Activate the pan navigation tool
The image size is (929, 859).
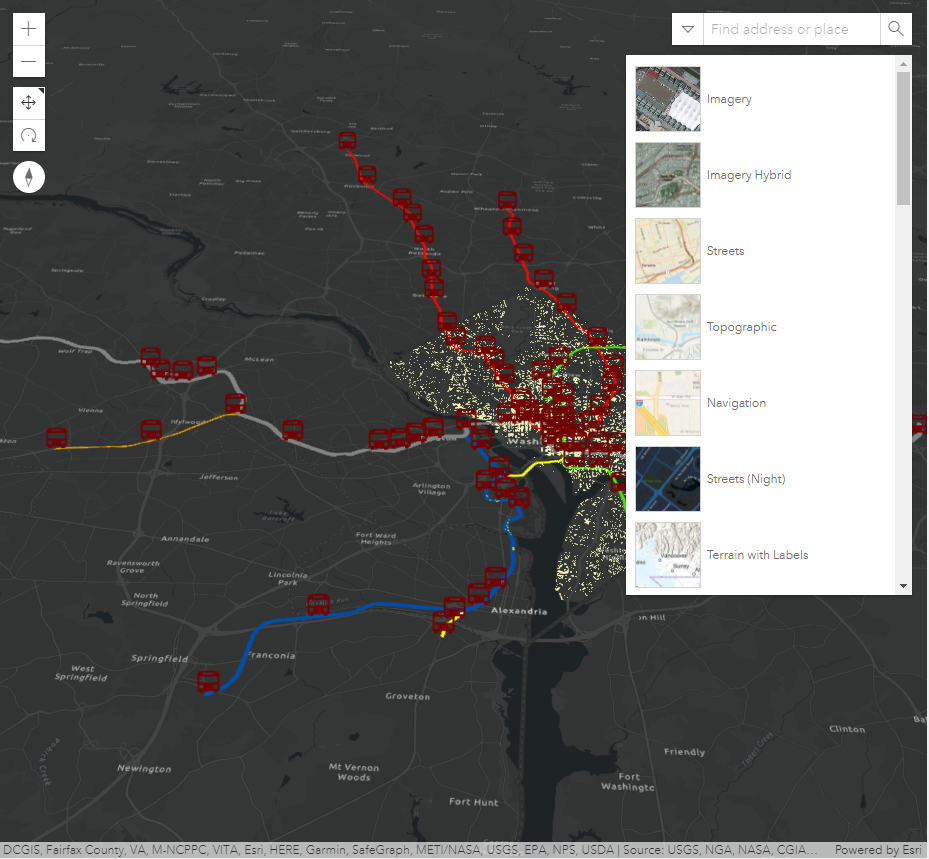[29, 102]
